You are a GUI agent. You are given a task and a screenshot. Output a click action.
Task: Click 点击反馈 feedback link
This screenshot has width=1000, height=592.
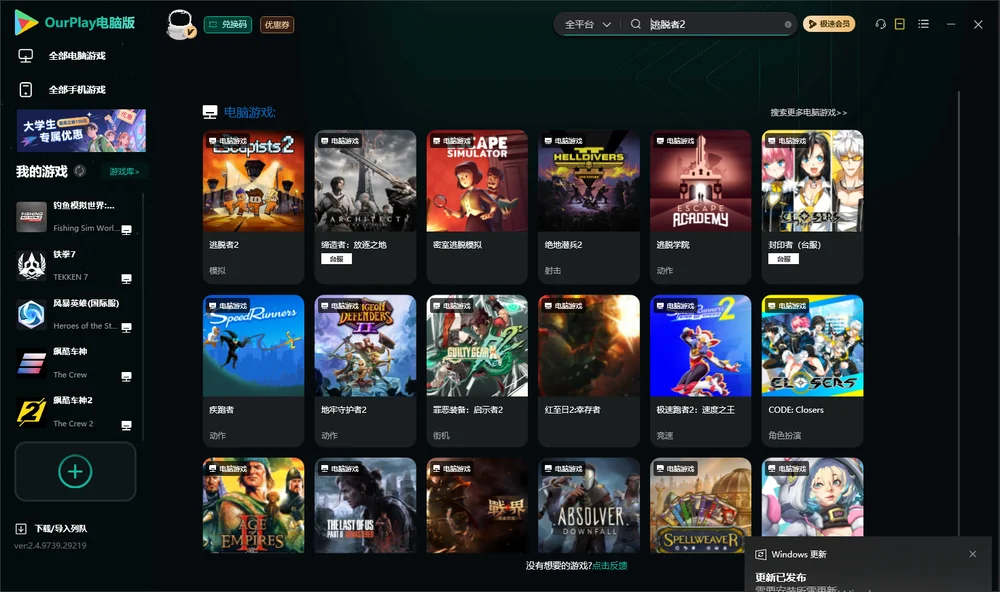tap(610, 566)
